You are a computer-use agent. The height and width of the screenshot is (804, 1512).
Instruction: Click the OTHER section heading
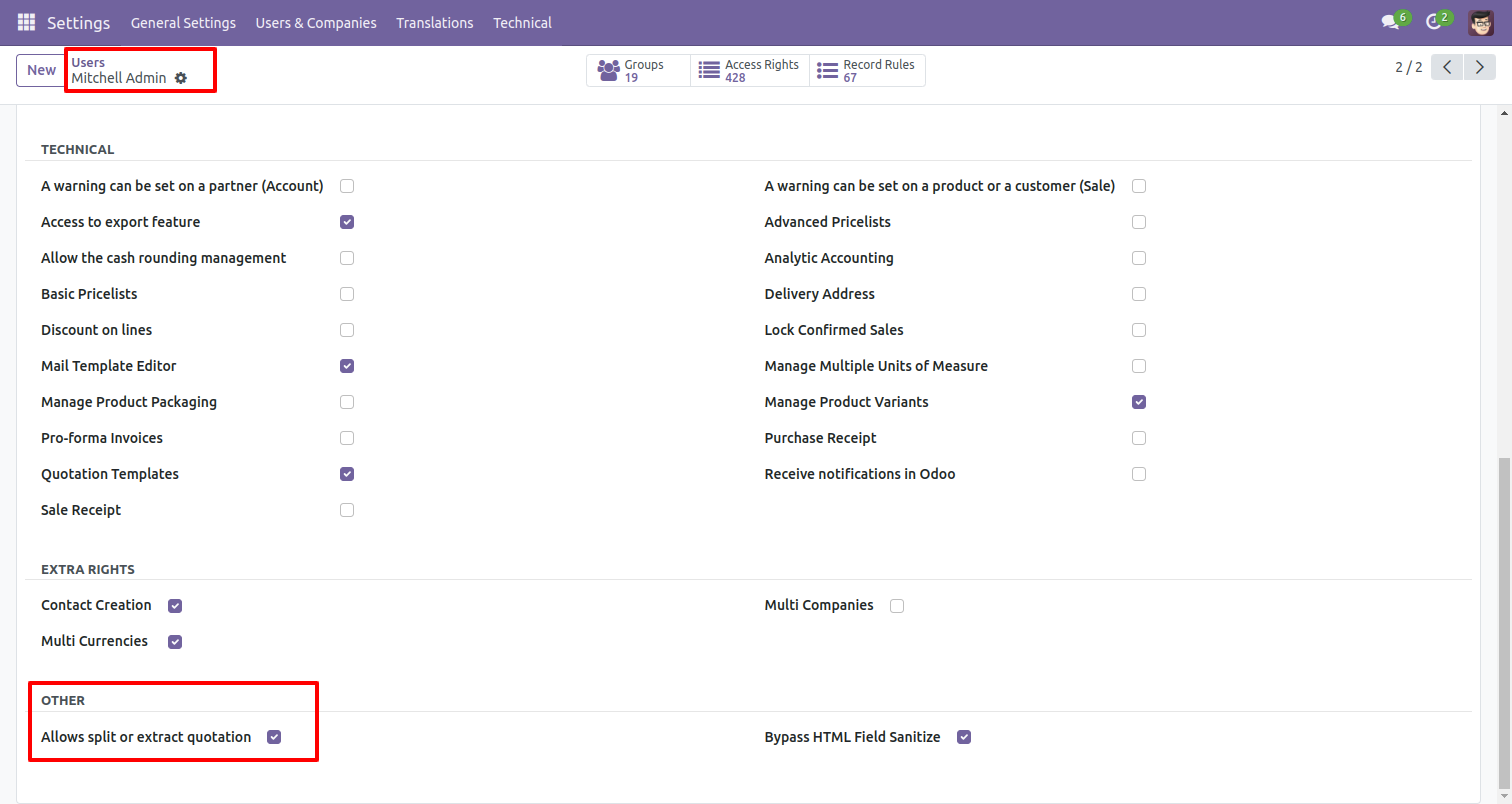(63, 700)
